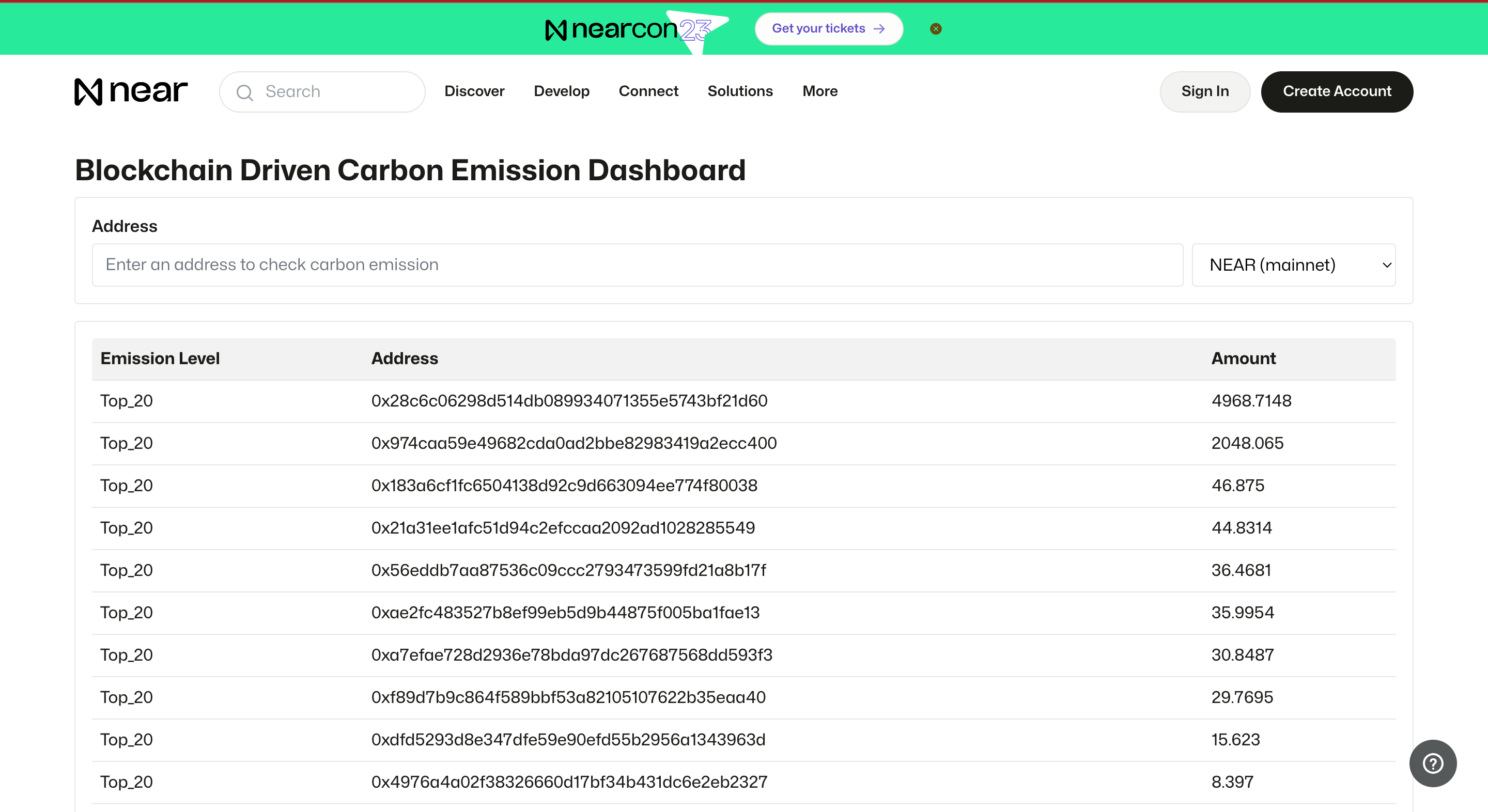Screen dimensions: 1488x812
Task: Click the Amount column header
Action: click(x=1243, y=358)
